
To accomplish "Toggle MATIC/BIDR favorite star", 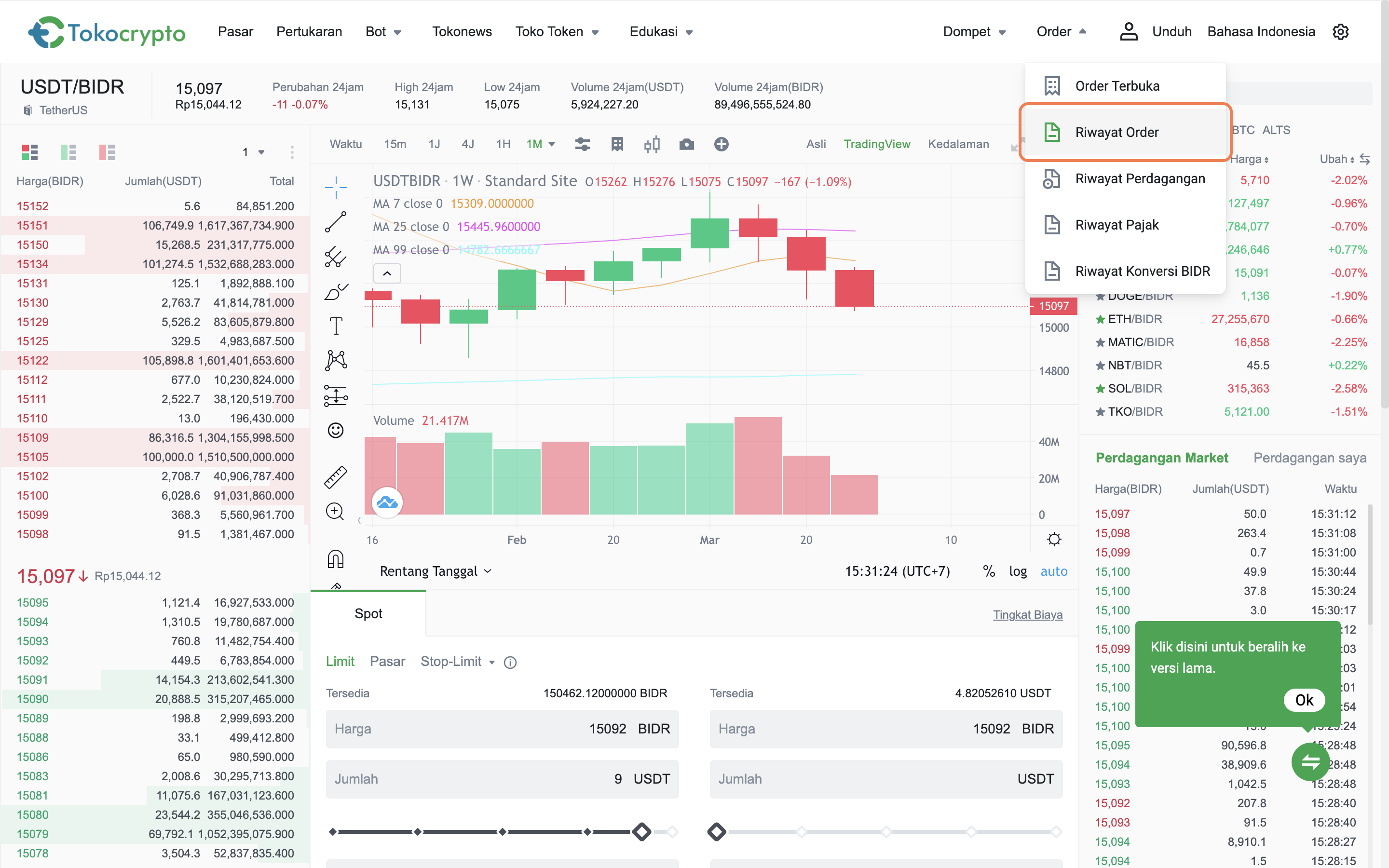I will [1100, 342].
